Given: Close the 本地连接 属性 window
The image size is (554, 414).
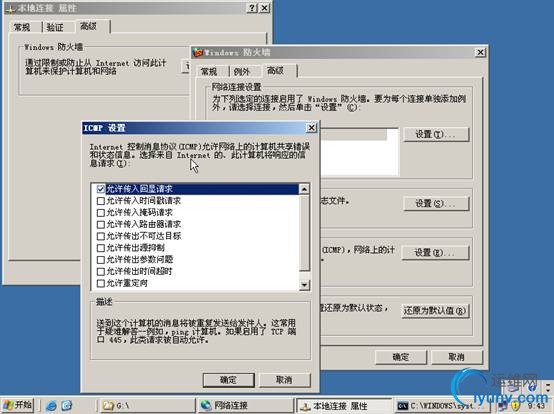Looking at the screenshot, I should pos(265,8).
